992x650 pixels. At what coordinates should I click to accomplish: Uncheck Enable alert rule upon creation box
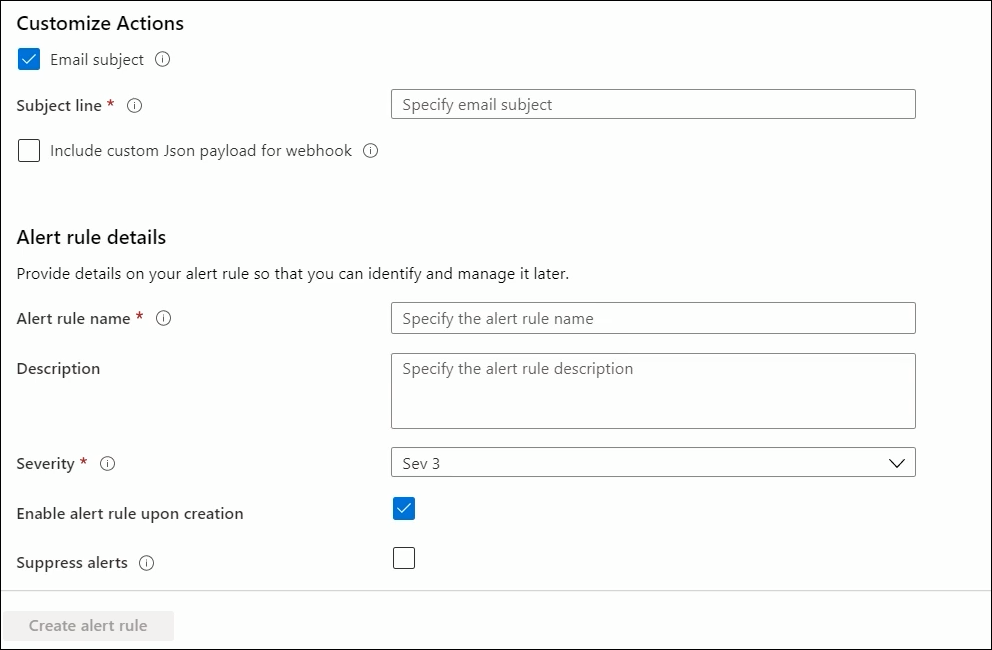click(404, 509)
